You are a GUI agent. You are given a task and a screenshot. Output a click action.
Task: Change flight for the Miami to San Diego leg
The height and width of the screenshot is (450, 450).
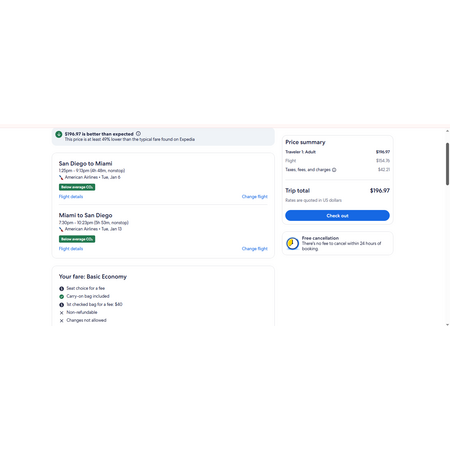click(255, 249)
